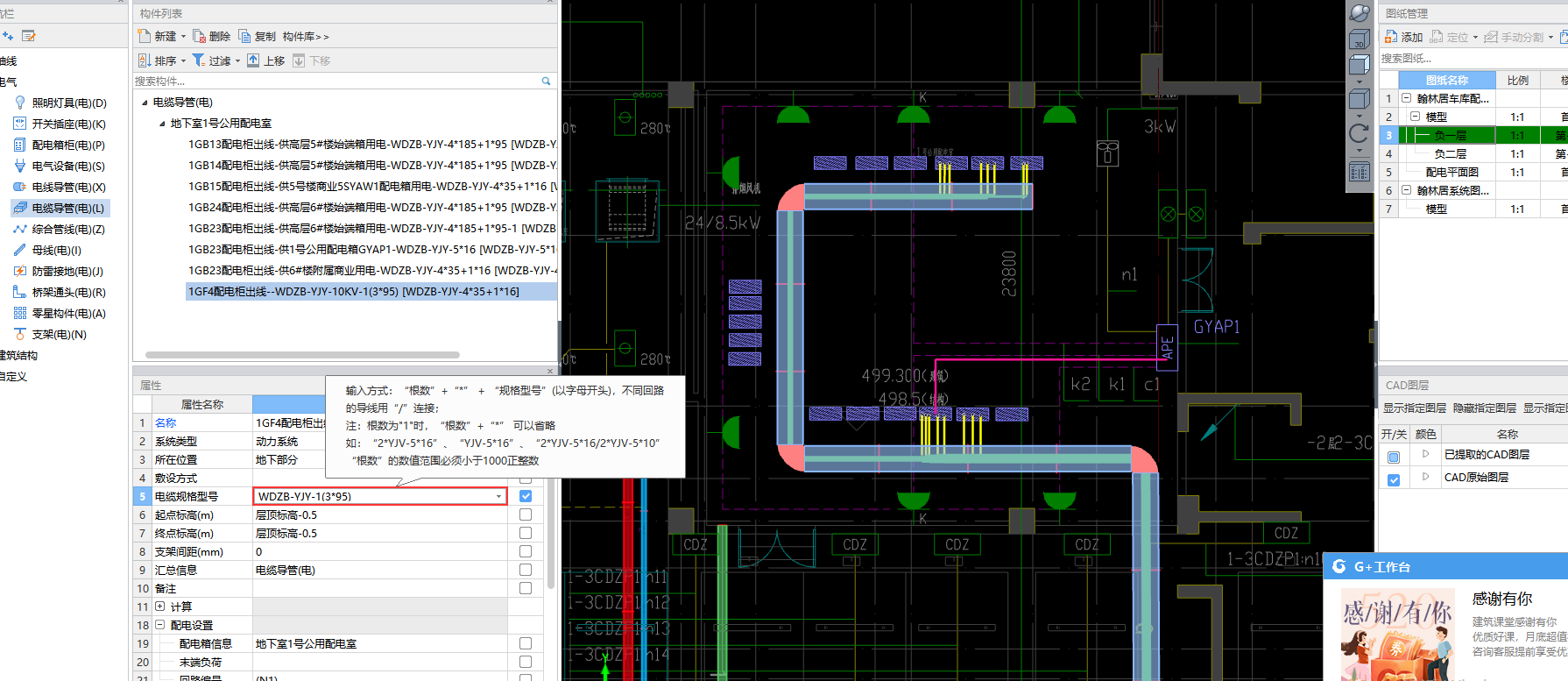
Task: Select the 电缆导管(电)(L) cable icon
Action: 19,208
